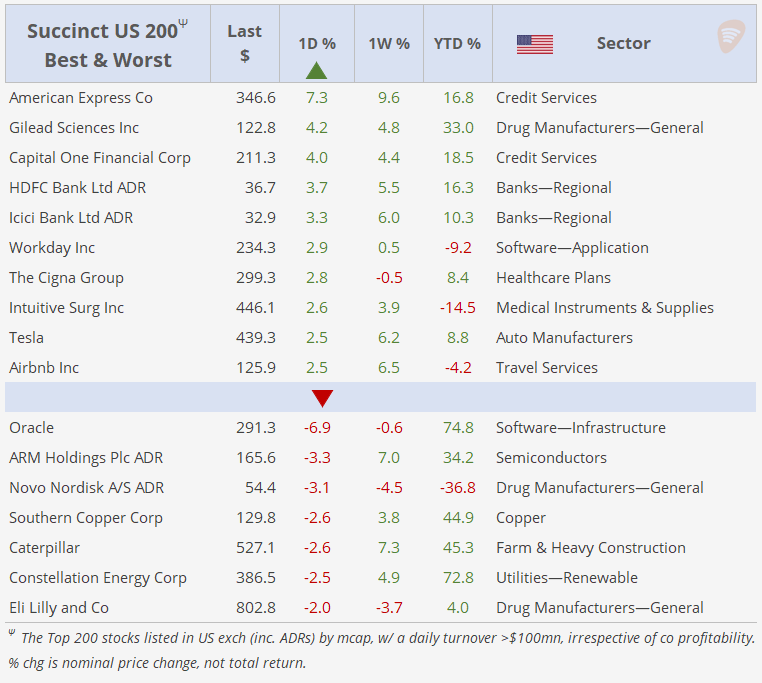Screen dimensions: 762x683
Task: Click Gilead YTD value 33.0
Action: click(458, 128)
